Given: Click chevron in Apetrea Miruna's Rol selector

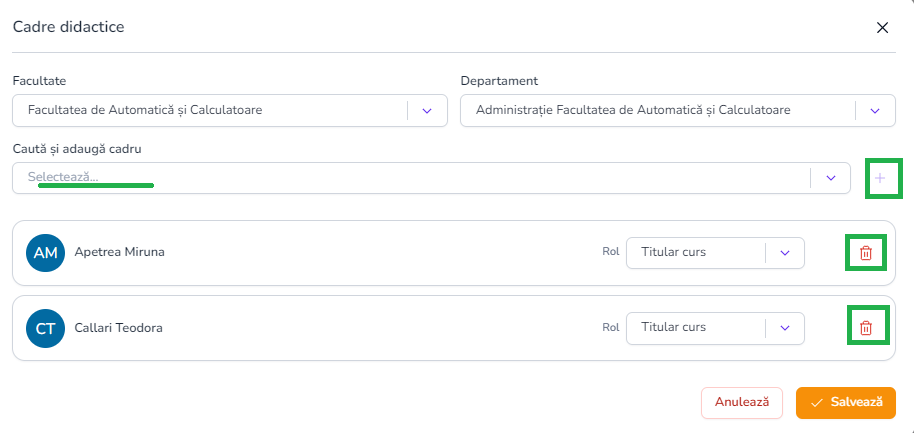Looking at the screenshot, I should (x=785, y=253).
